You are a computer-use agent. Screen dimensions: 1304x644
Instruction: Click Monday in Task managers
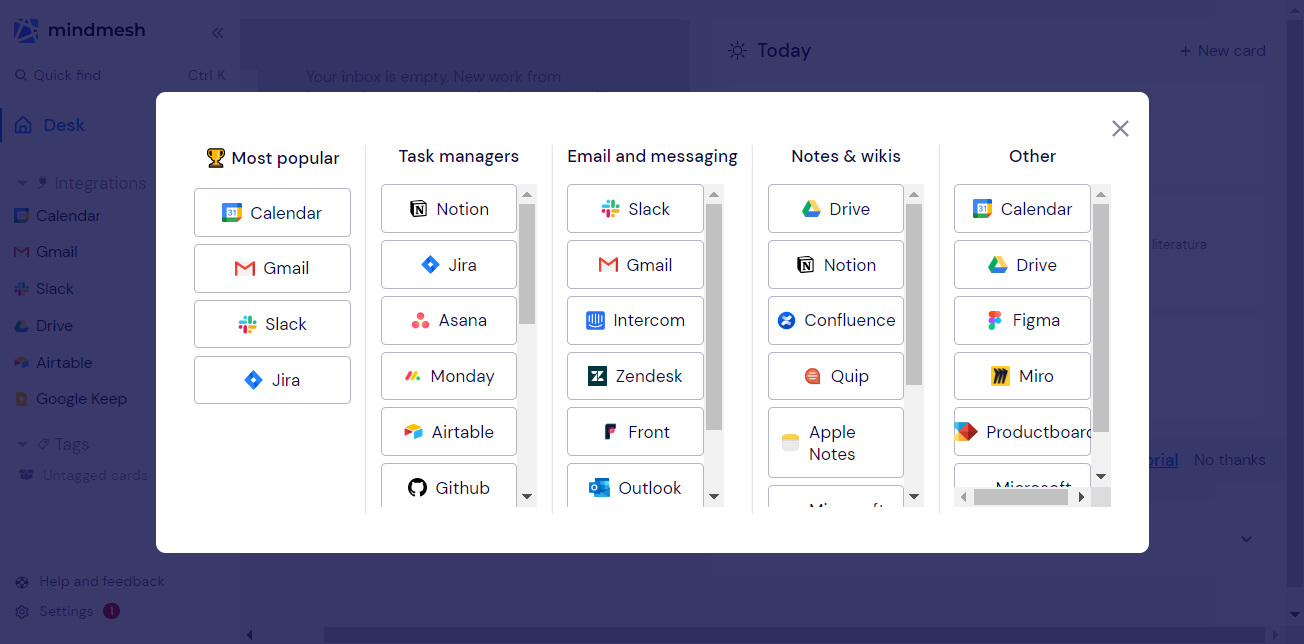click(x=448, y=377)
